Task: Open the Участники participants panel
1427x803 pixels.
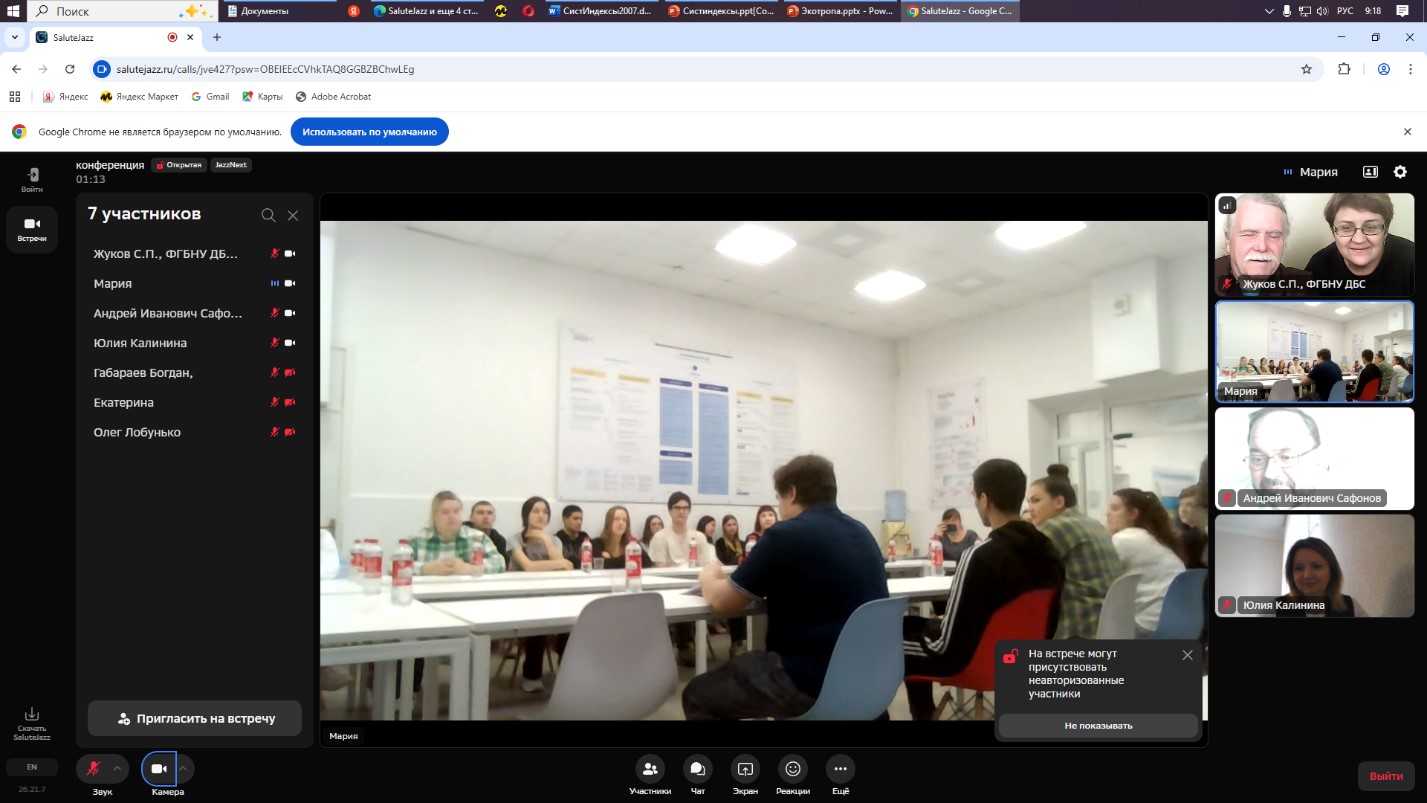Action: [x=650, y=769]
